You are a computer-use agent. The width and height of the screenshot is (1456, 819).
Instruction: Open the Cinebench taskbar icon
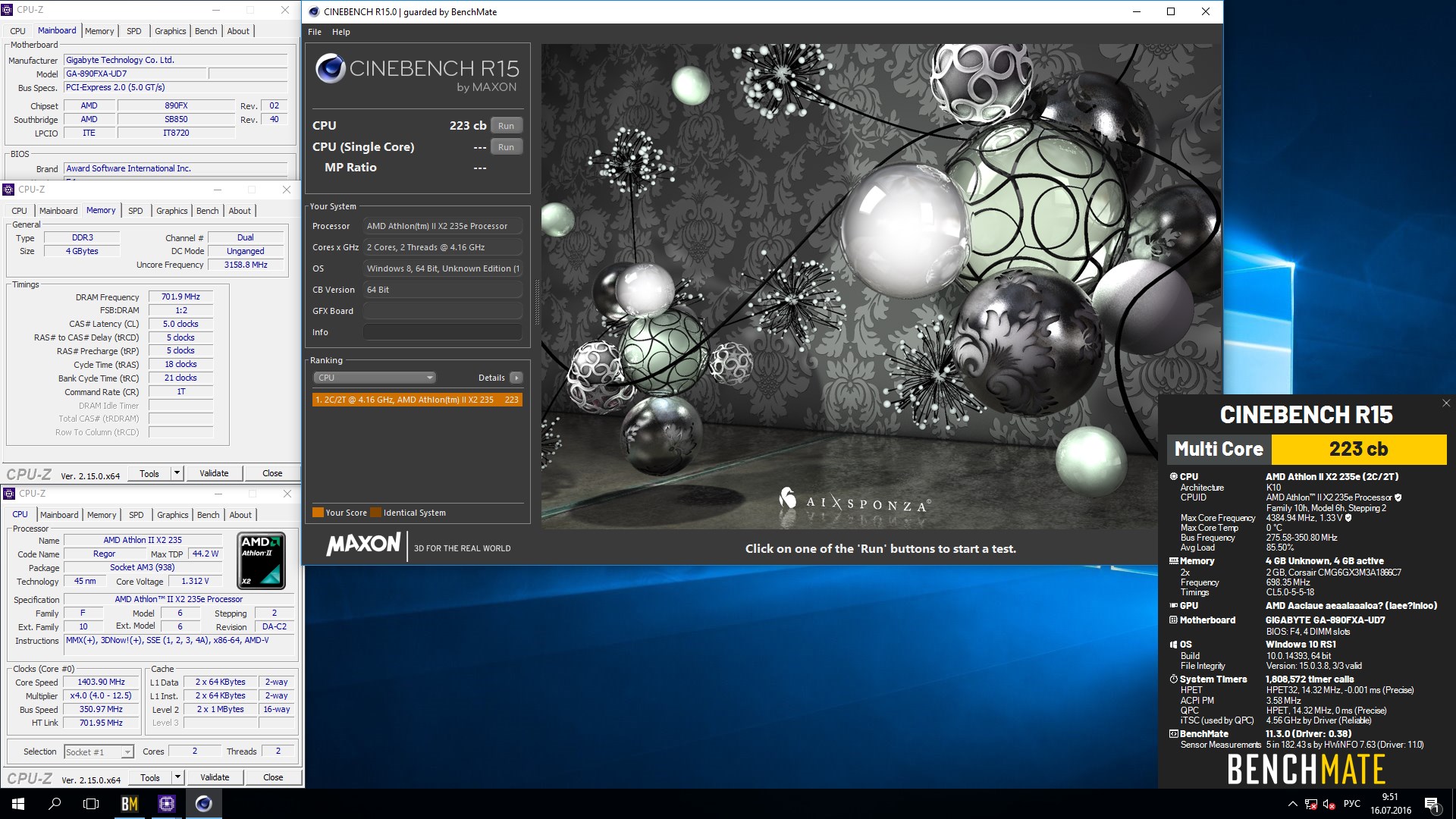coord(203,804)
